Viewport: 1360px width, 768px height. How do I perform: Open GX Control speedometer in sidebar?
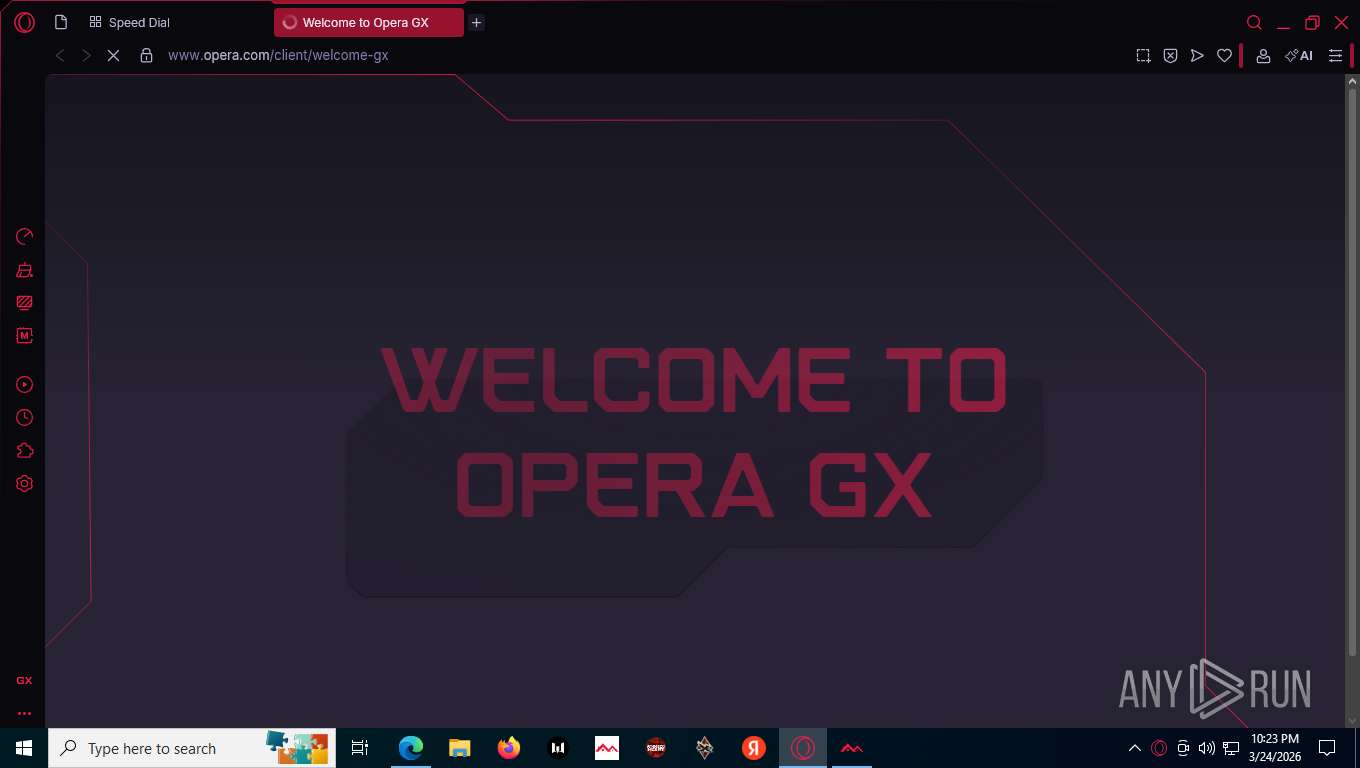tap(25, 237)
